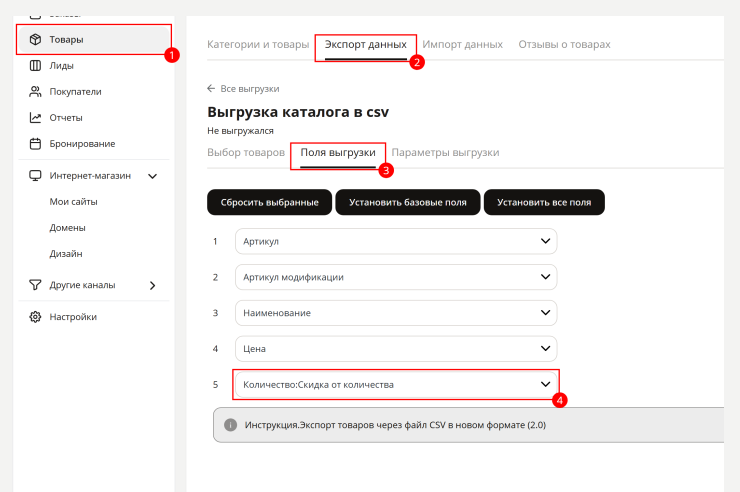The width and height of the screenshot is (740, 492).
Task: Open the Наименование field dropdown
Action: click(x=396, y=313)
